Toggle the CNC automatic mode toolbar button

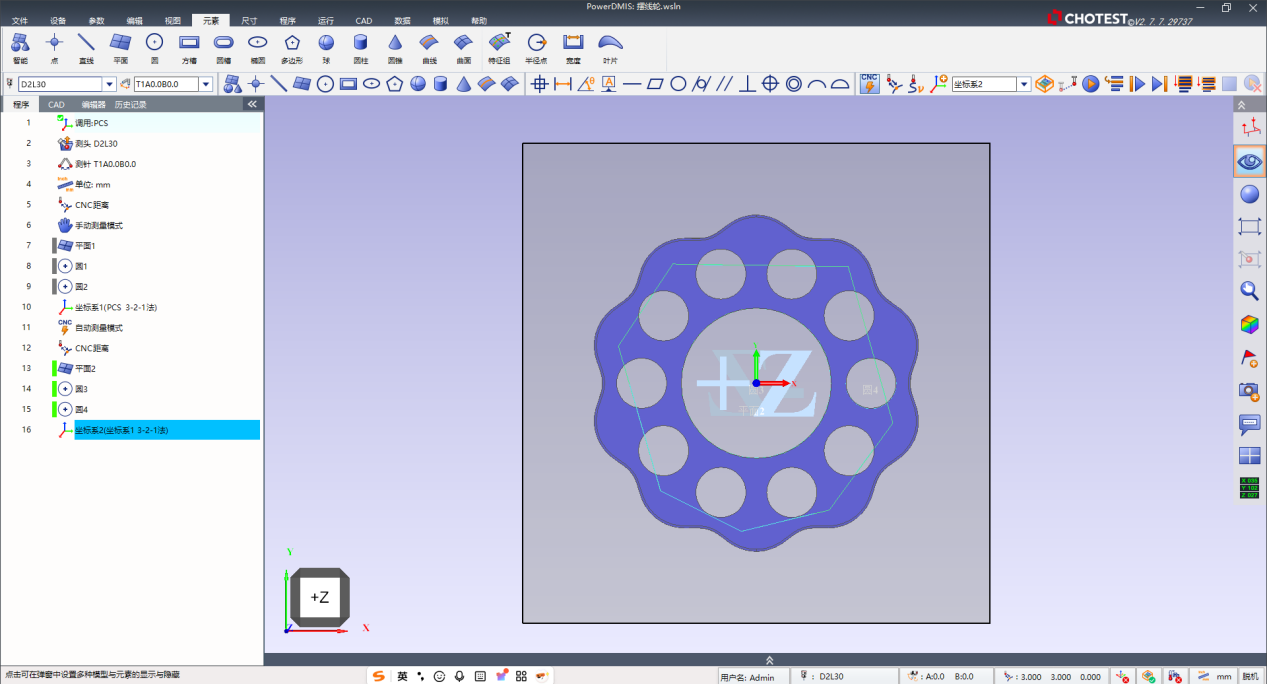[870, 84]
